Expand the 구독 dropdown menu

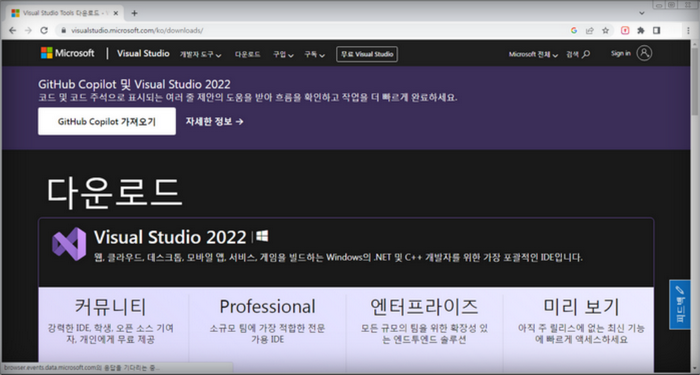tap(314, 54)
